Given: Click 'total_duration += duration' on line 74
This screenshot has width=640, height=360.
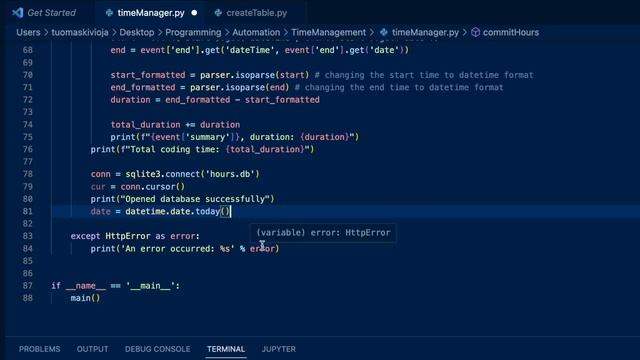Looking at the screenshot, I should [175, 124].
